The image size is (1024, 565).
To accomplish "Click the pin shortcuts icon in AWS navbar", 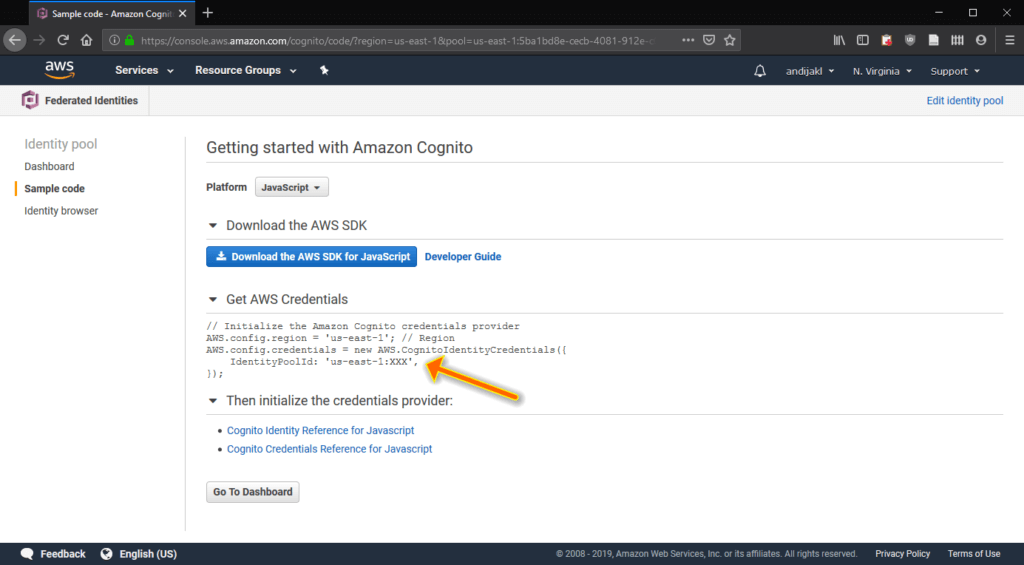I will (x=324, y=71).
